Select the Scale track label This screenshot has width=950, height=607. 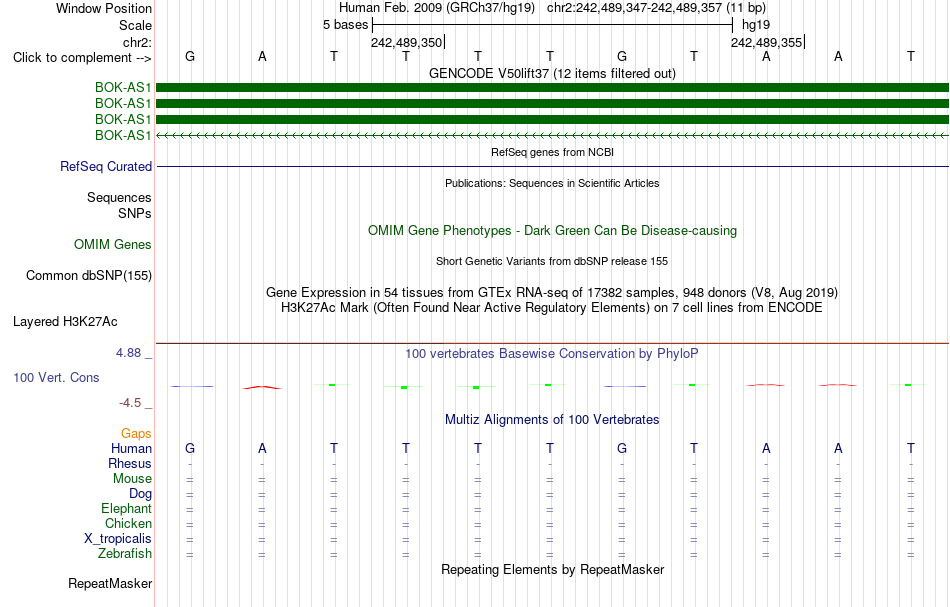coord(135,25)
